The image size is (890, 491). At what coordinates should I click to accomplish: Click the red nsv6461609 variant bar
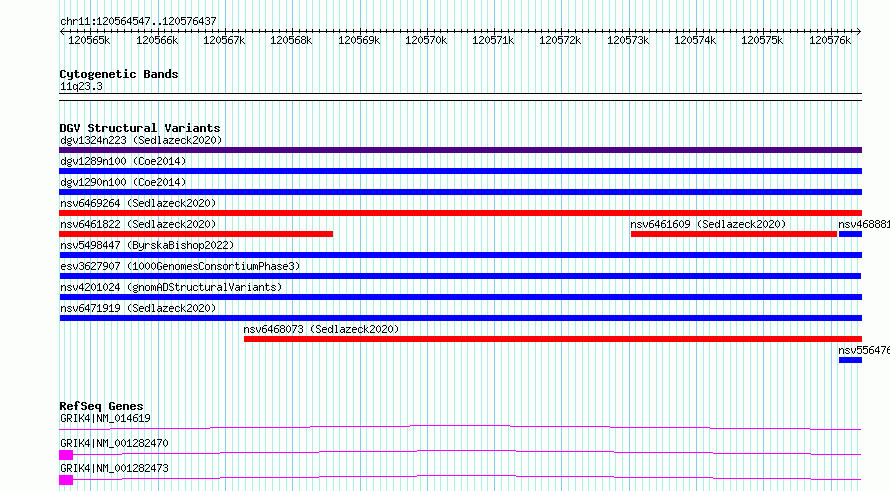[x=734, y=234]
